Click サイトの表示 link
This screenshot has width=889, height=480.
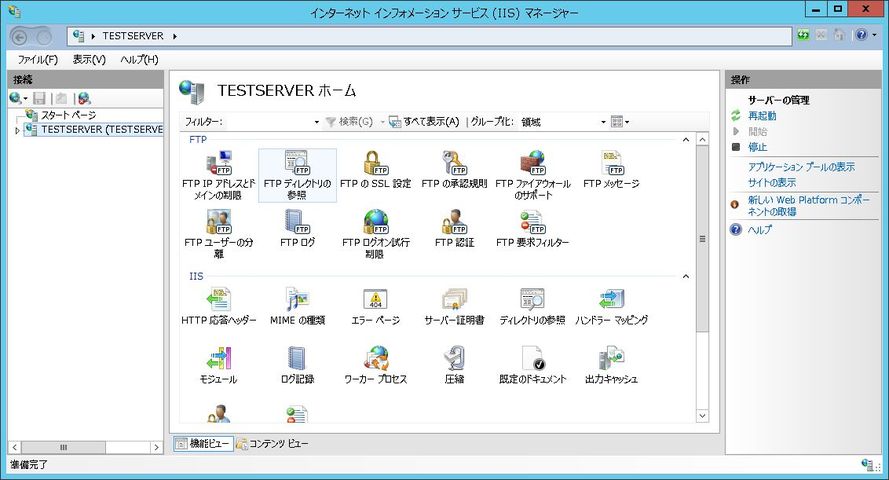tap(772, 182)
